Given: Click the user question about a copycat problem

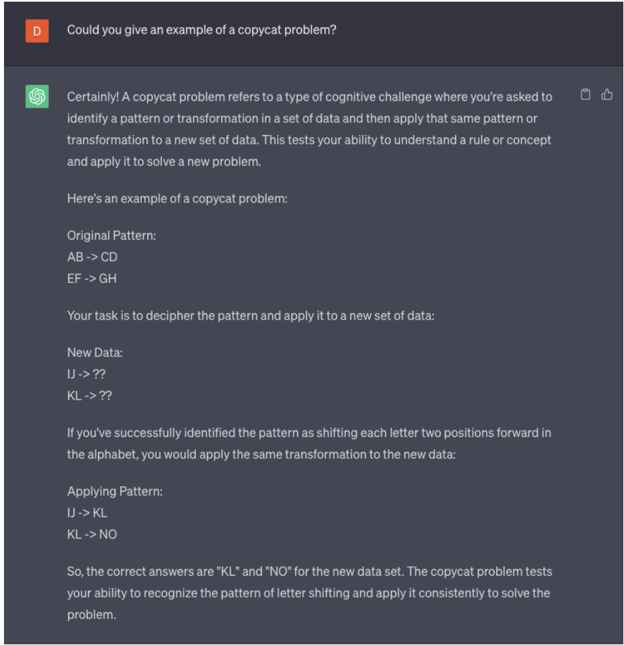Looking at the screenshot, I should (201, 30).
